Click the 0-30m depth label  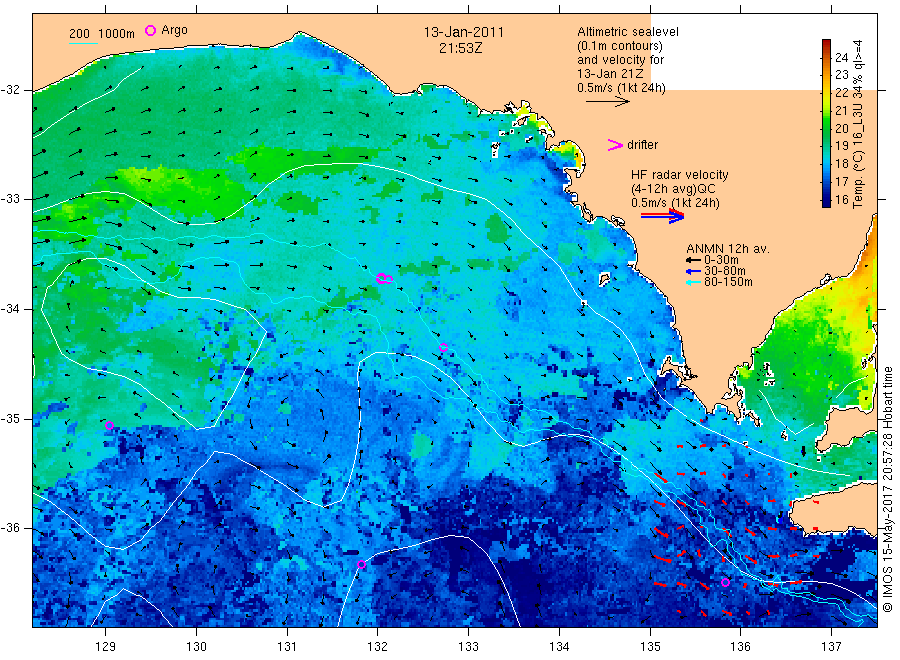click(x=721, y=260)
